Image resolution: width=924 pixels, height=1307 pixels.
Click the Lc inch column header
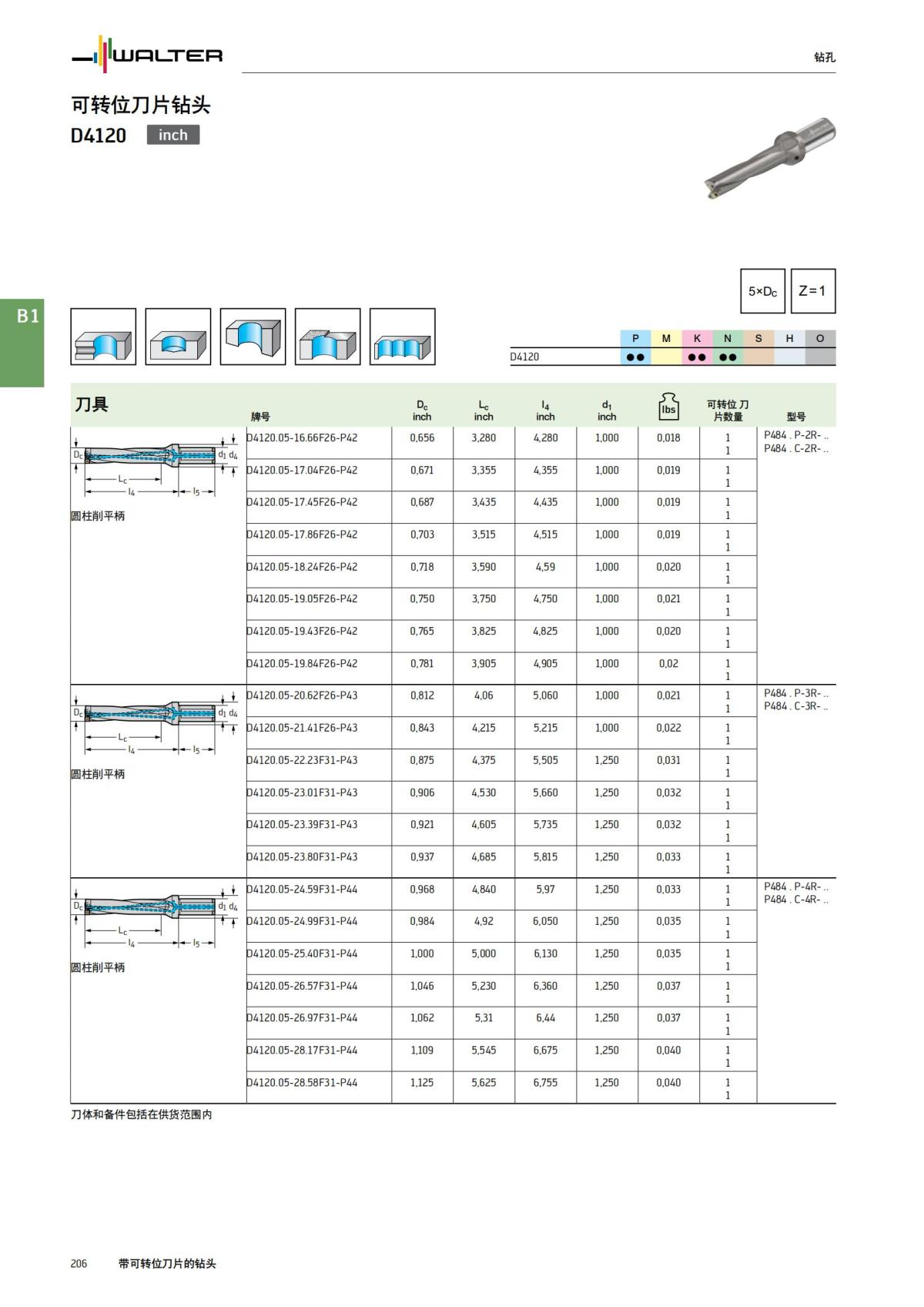(x=484, y=411)
